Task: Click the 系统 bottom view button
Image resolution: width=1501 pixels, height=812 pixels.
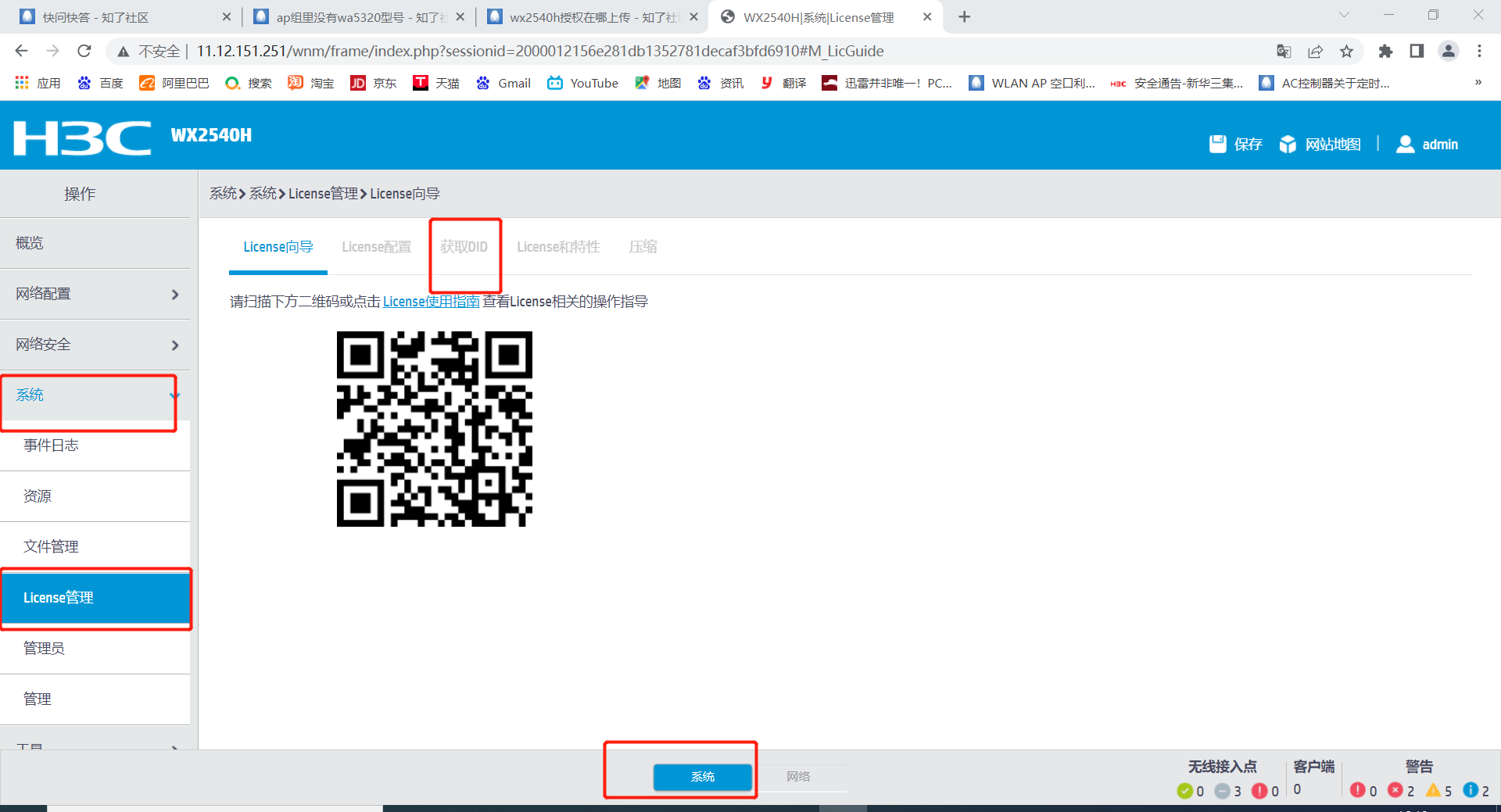Action: (703, 777)
